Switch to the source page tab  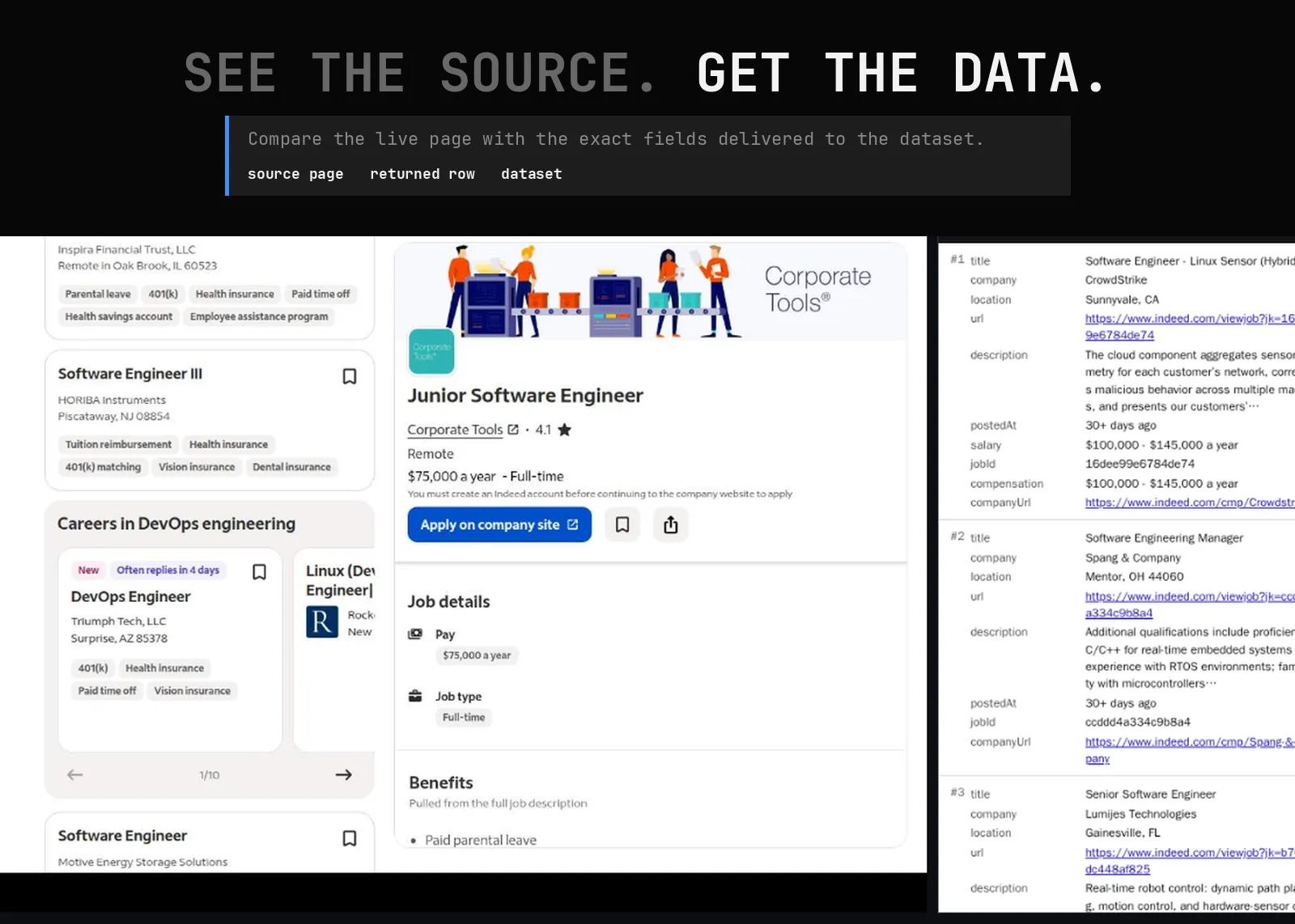[295, 174]
